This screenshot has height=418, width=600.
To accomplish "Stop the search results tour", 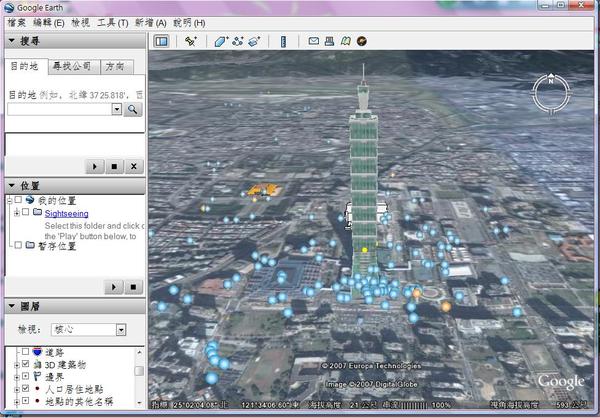I will [114, 167].
